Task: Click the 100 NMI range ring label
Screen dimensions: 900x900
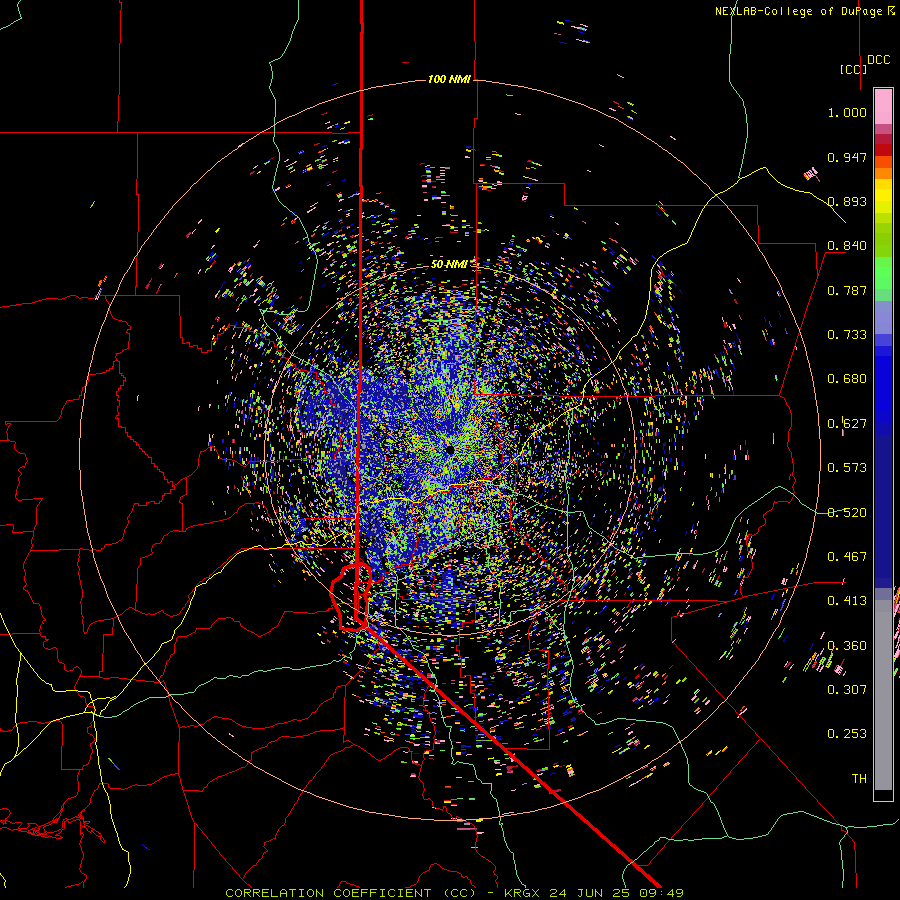Action: coord(449,79)
